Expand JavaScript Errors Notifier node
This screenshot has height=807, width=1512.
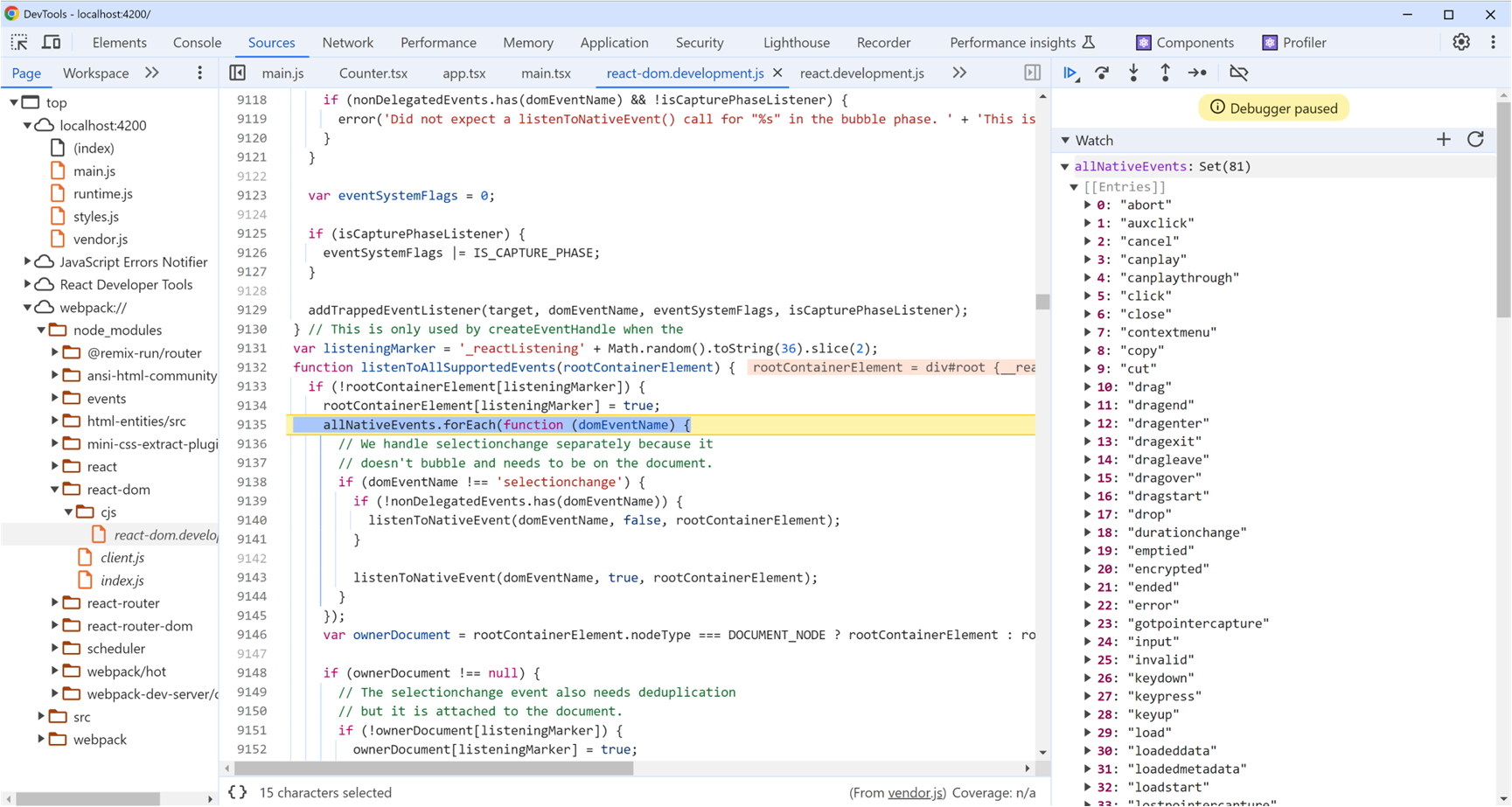click(28, 261)
